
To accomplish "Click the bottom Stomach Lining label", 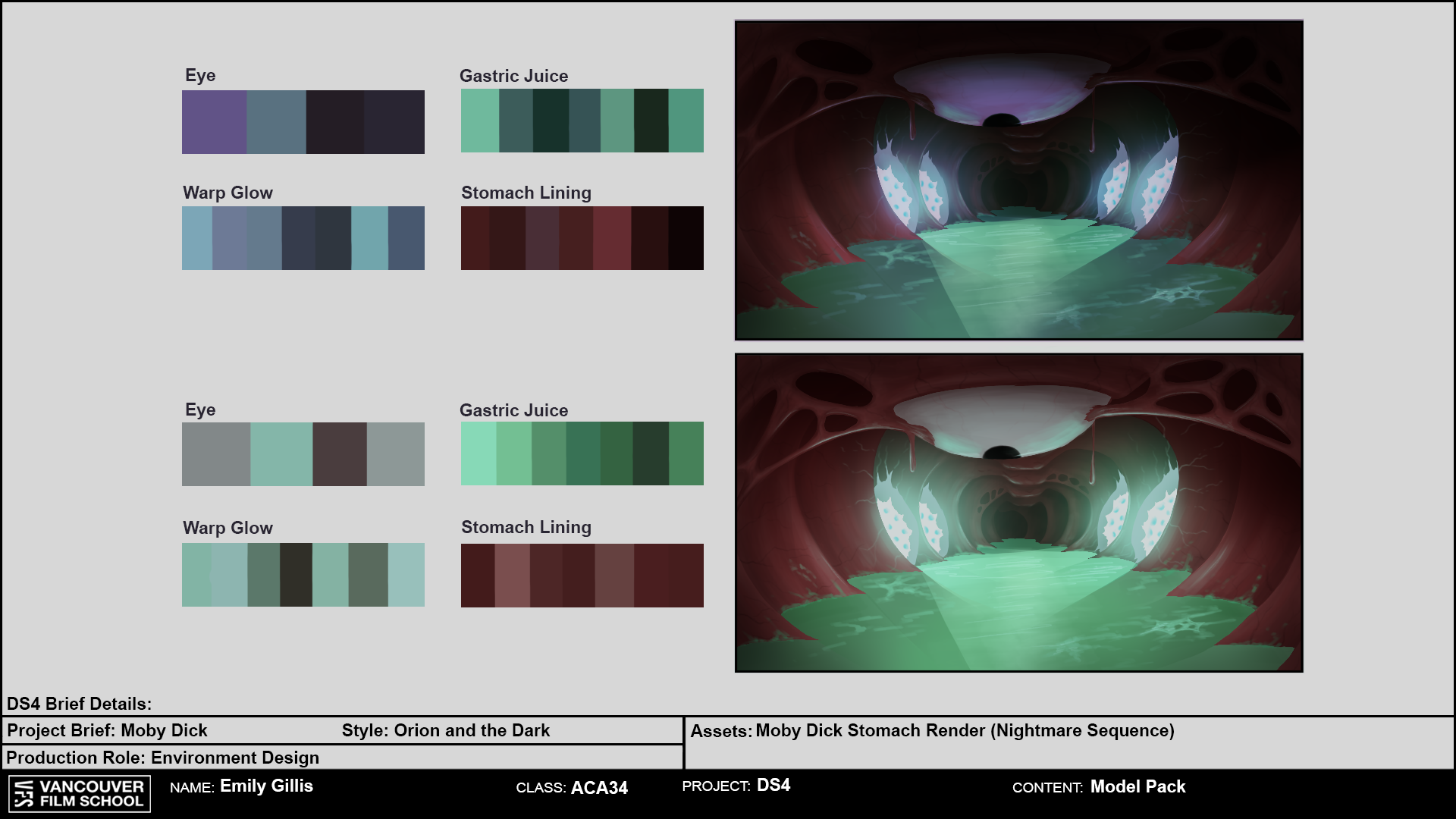I will pos(526,527).
